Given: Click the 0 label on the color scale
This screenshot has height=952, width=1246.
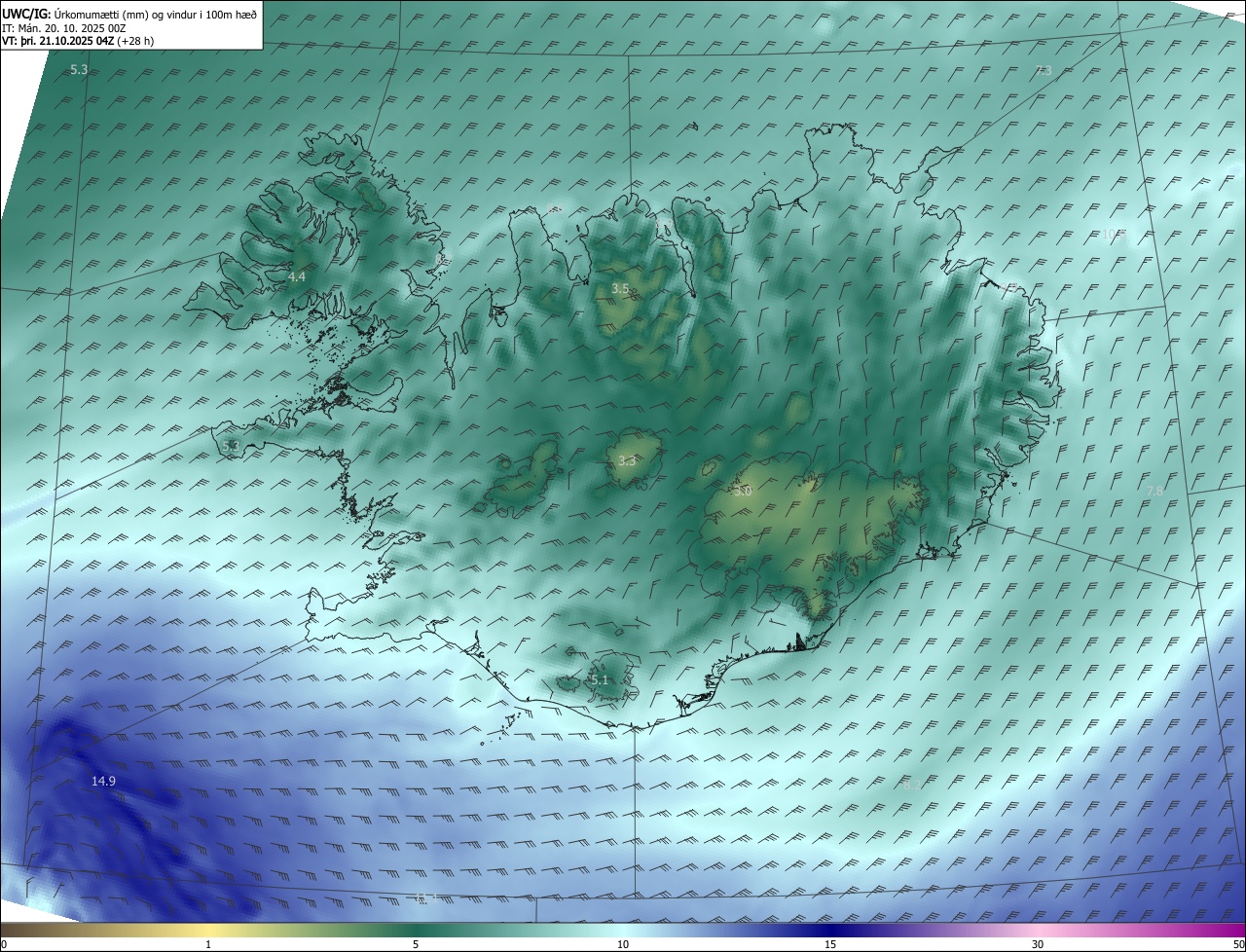Looking at the screenshot, I should [3, 944].
